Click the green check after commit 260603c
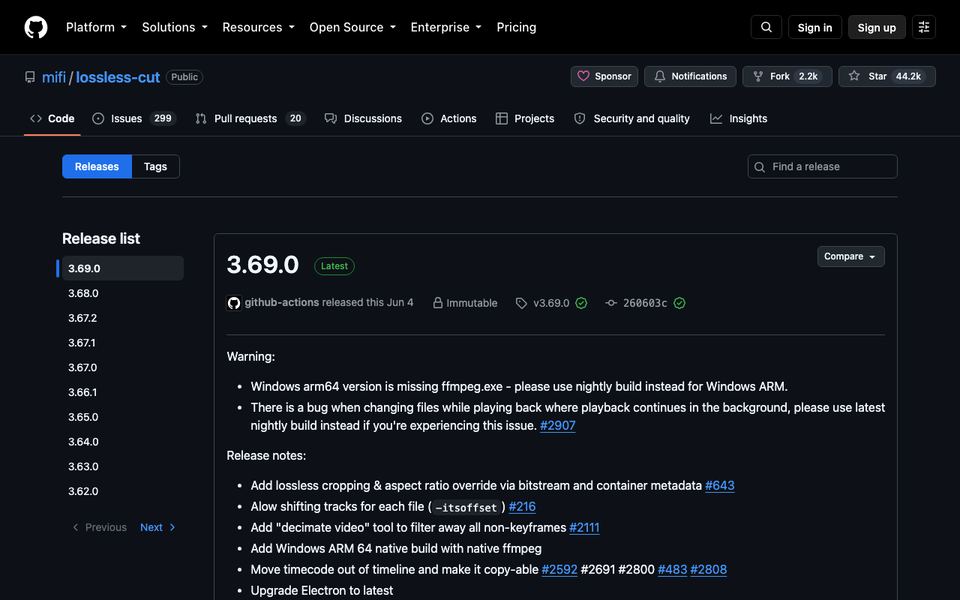The image size is (960, 600). (680, 303)
